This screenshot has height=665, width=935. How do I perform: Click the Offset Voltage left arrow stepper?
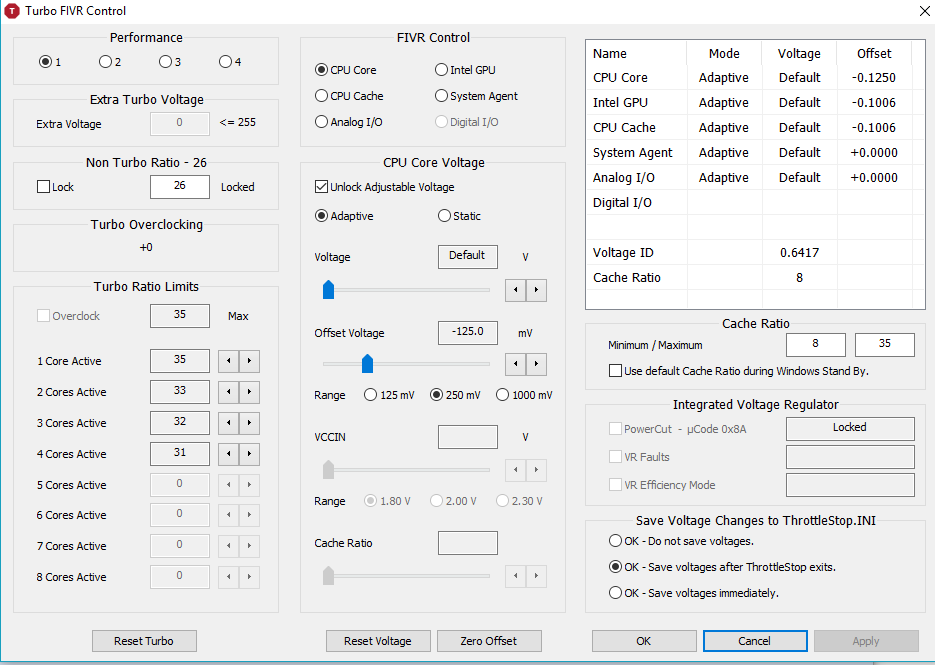(x=515, y=364)
